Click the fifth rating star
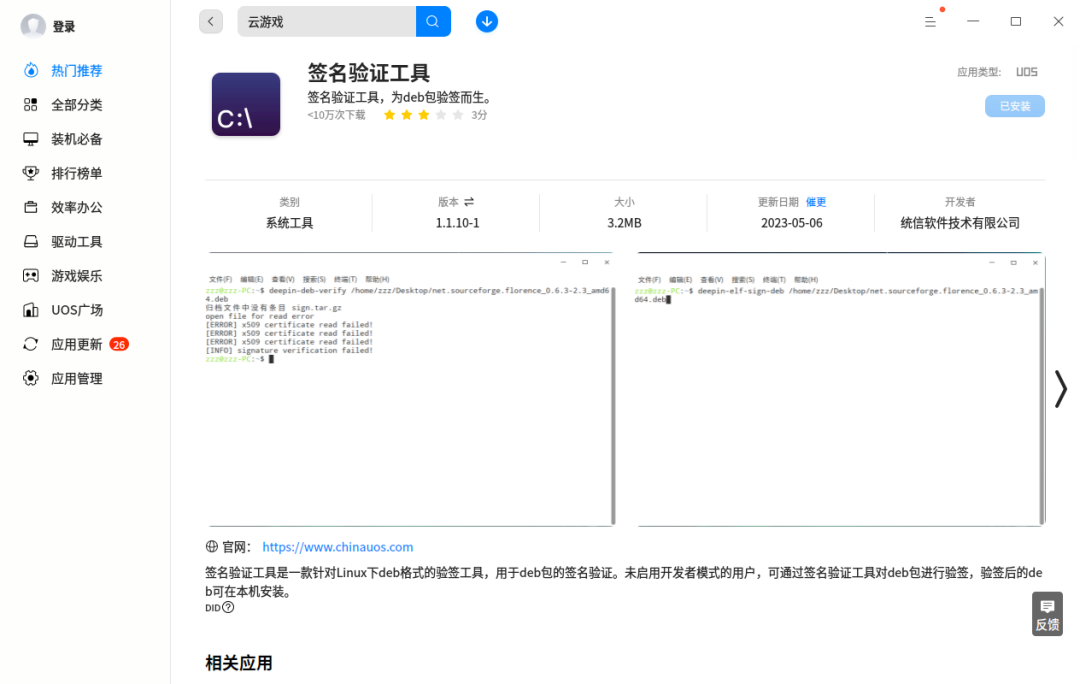 point(458,115)
